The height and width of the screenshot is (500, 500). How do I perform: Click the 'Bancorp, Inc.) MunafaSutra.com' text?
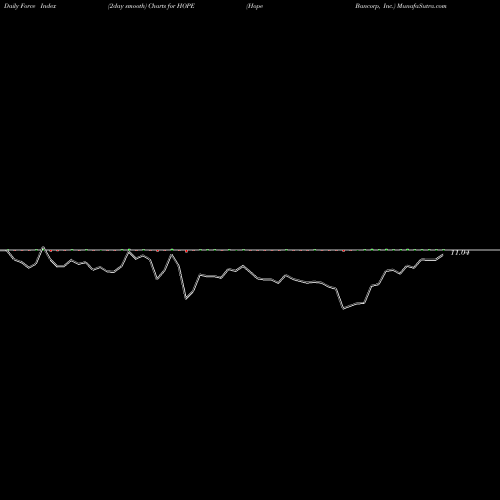[x=401, y=6]
